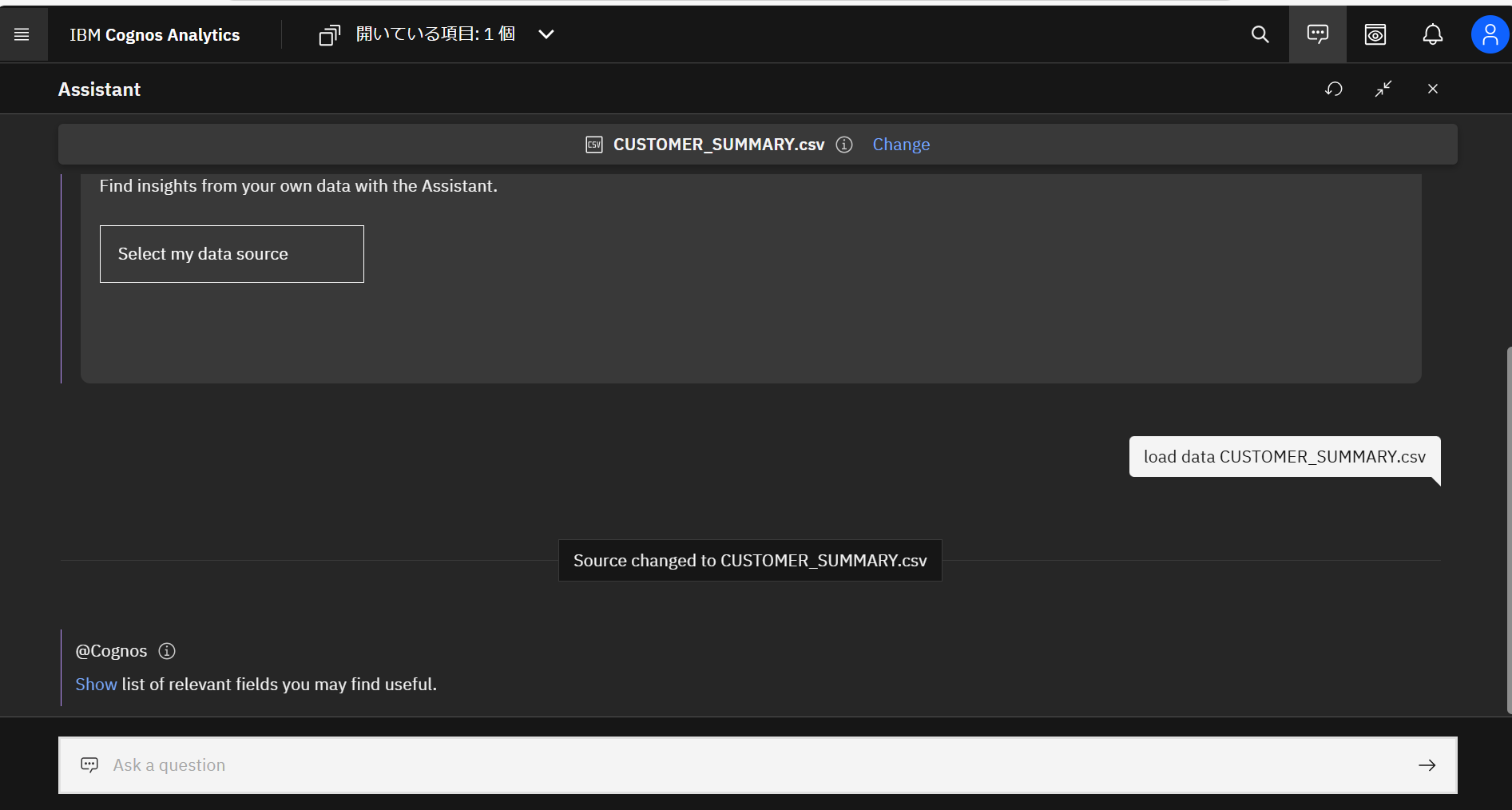The image size is (1512, 810).
Task: Open the user profile avatar
Action: coord(1490,34)
